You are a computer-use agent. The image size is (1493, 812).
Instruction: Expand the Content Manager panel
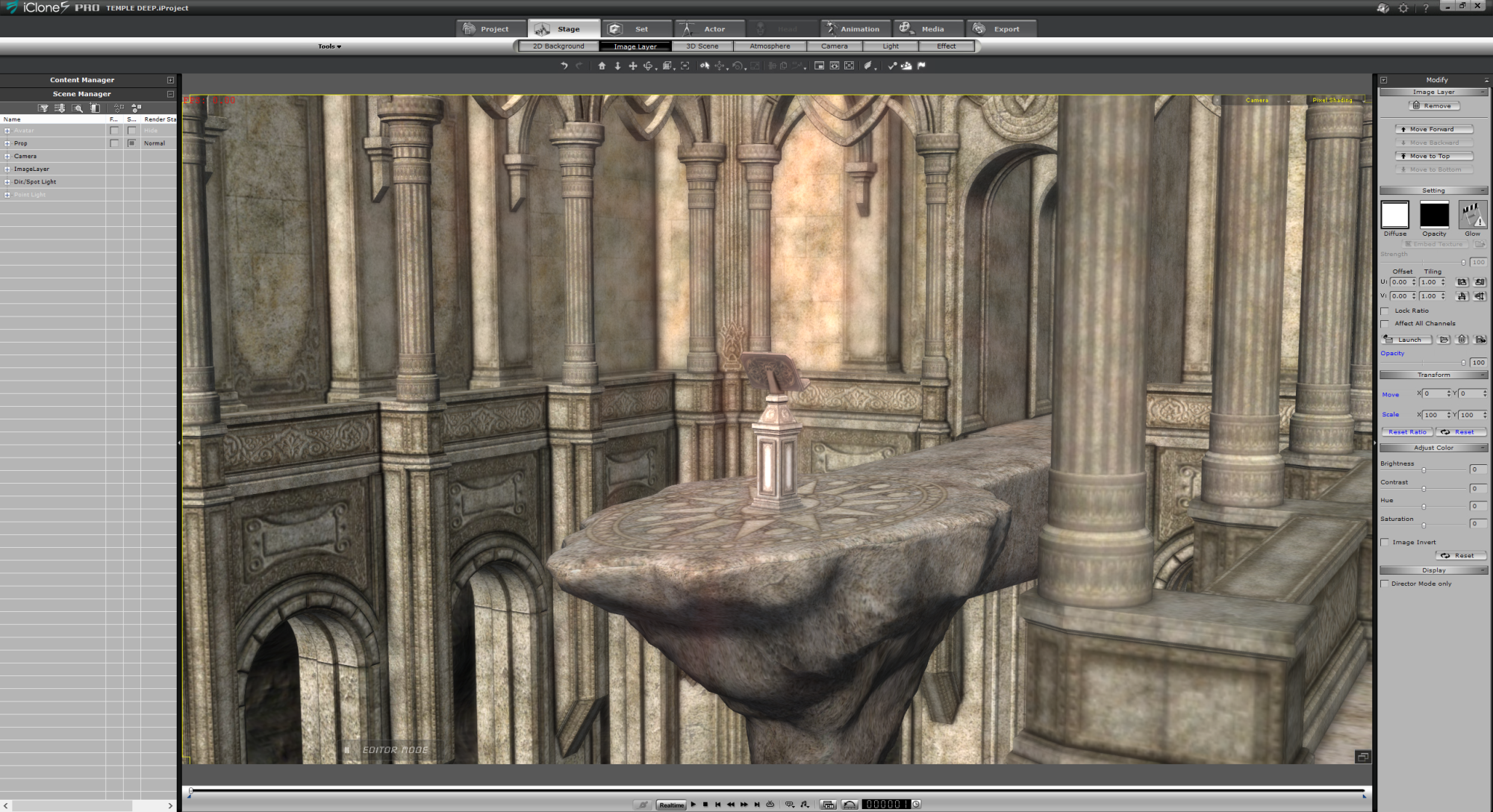point(170,80)
